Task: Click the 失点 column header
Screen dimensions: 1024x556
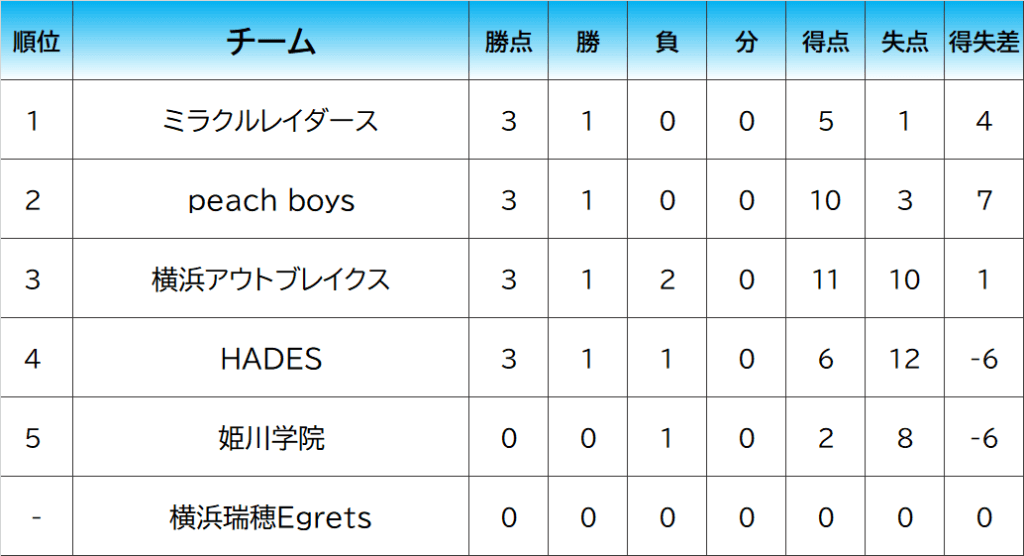Action: click(x=905, y=42)
